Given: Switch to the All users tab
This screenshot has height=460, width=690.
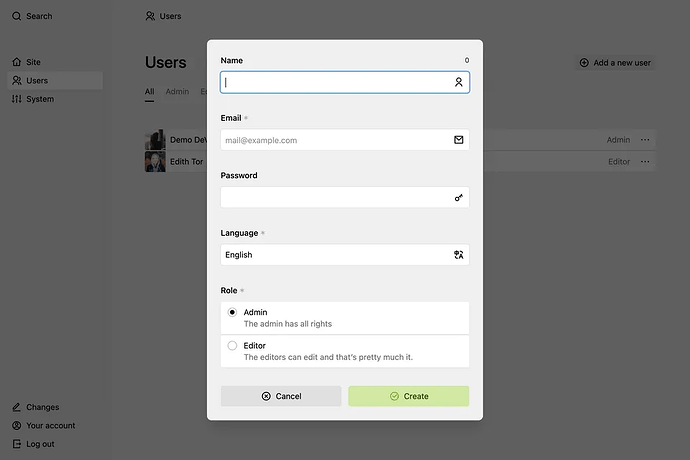Looking at the screenshot, I should [149, 92].
